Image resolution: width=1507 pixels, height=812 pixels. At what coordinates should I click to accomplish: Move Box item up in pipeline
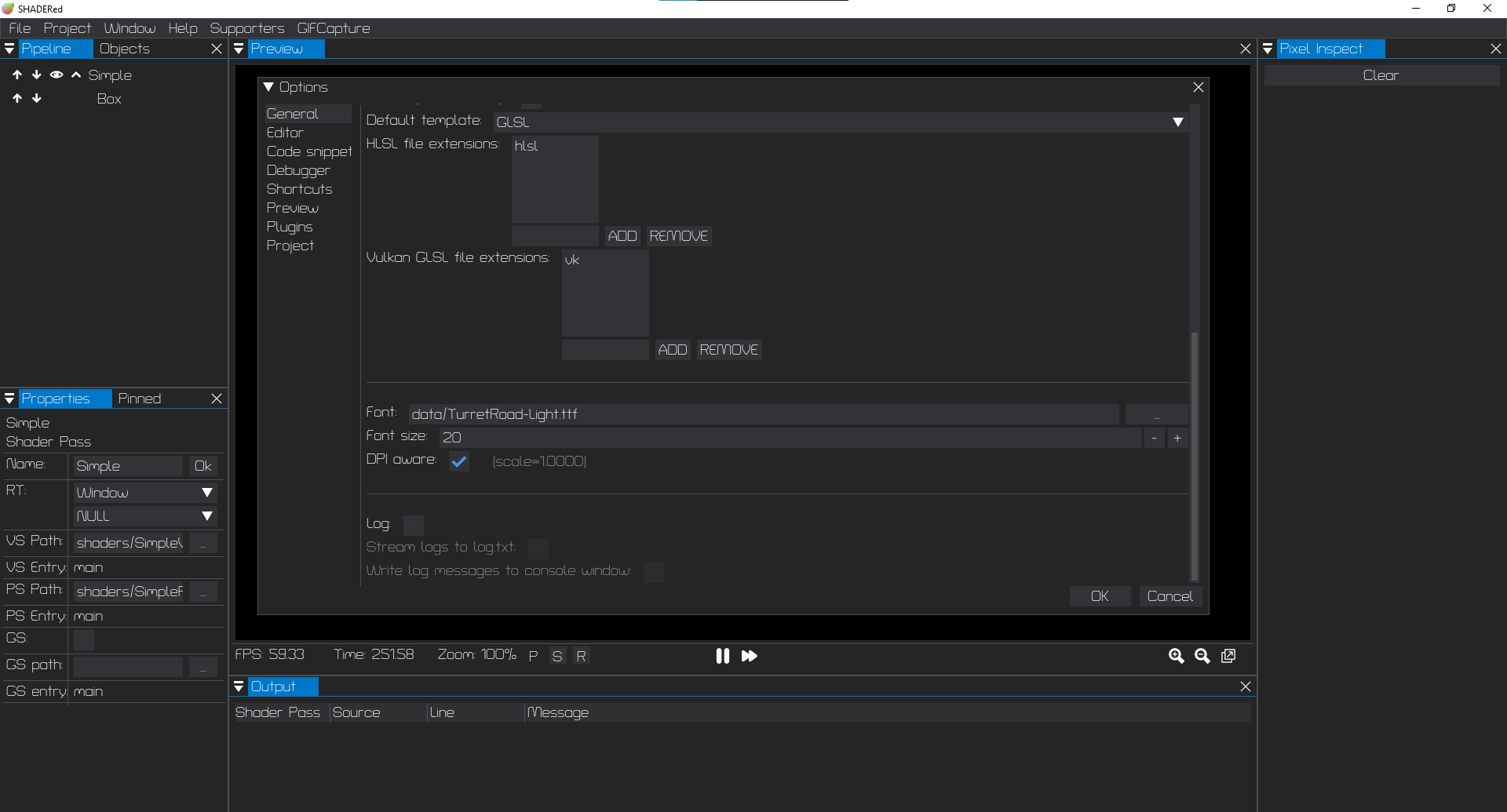[17, 99]
